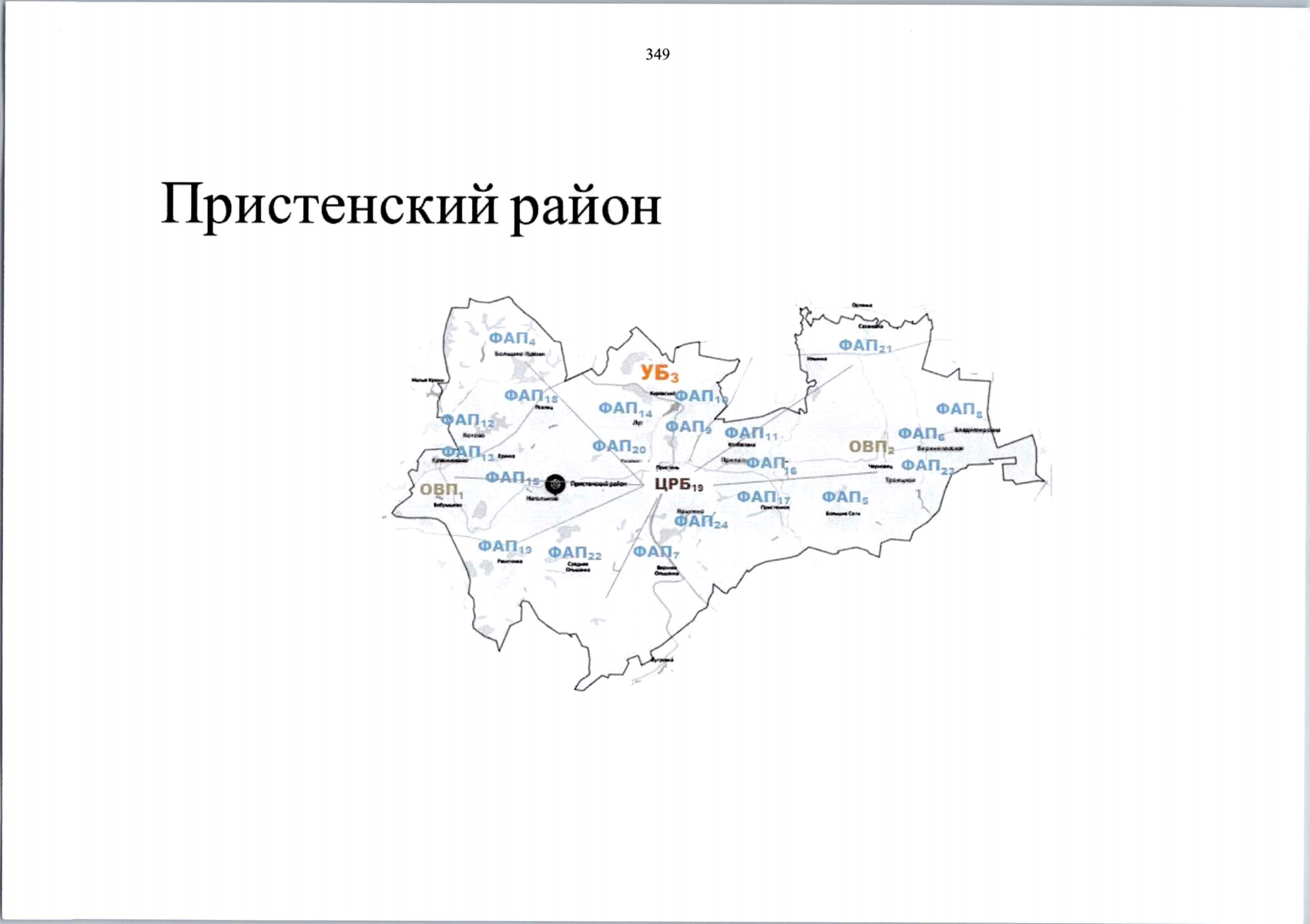
Task: Click the ФАП11 marker
Action: pos(751,434)
